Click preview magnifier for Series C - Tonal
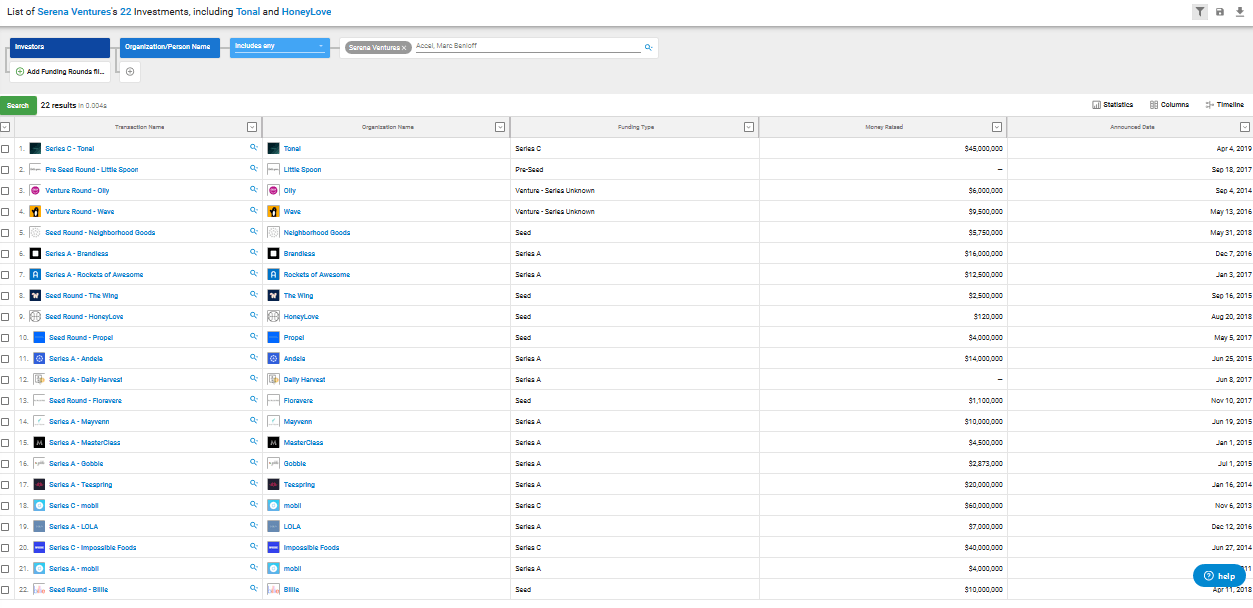The image size is (1253, 608). [x=254, y=148]
